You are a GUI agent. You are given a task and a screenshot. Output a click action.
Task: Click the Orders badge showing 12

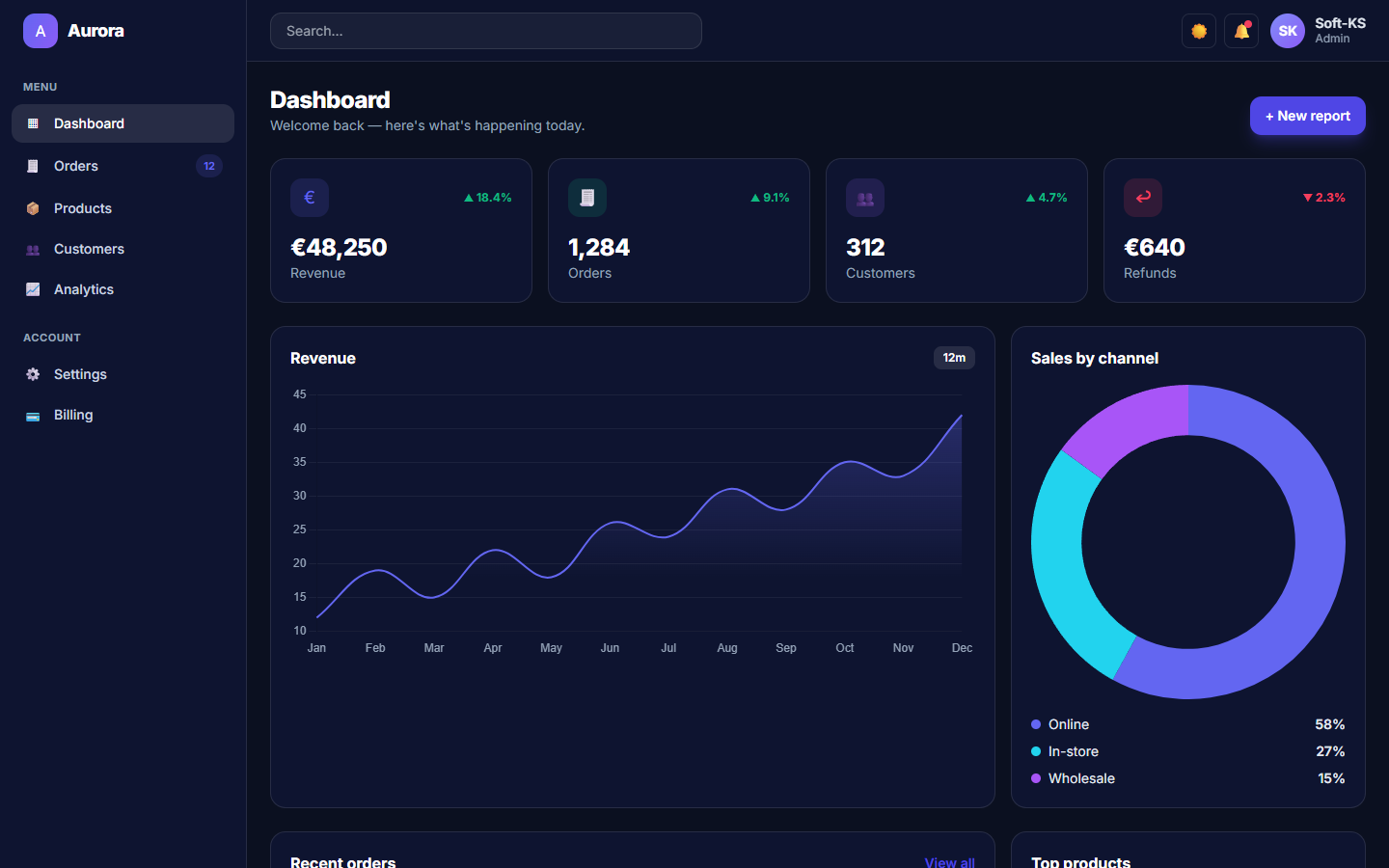tap(209, 166)
